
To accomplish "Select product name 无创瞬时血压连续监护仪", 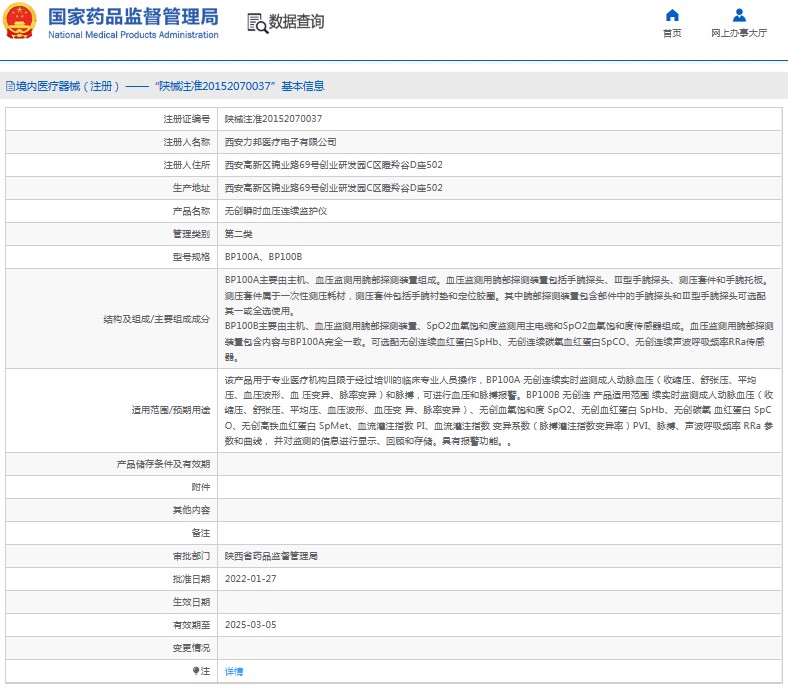I will coord(276,211).
